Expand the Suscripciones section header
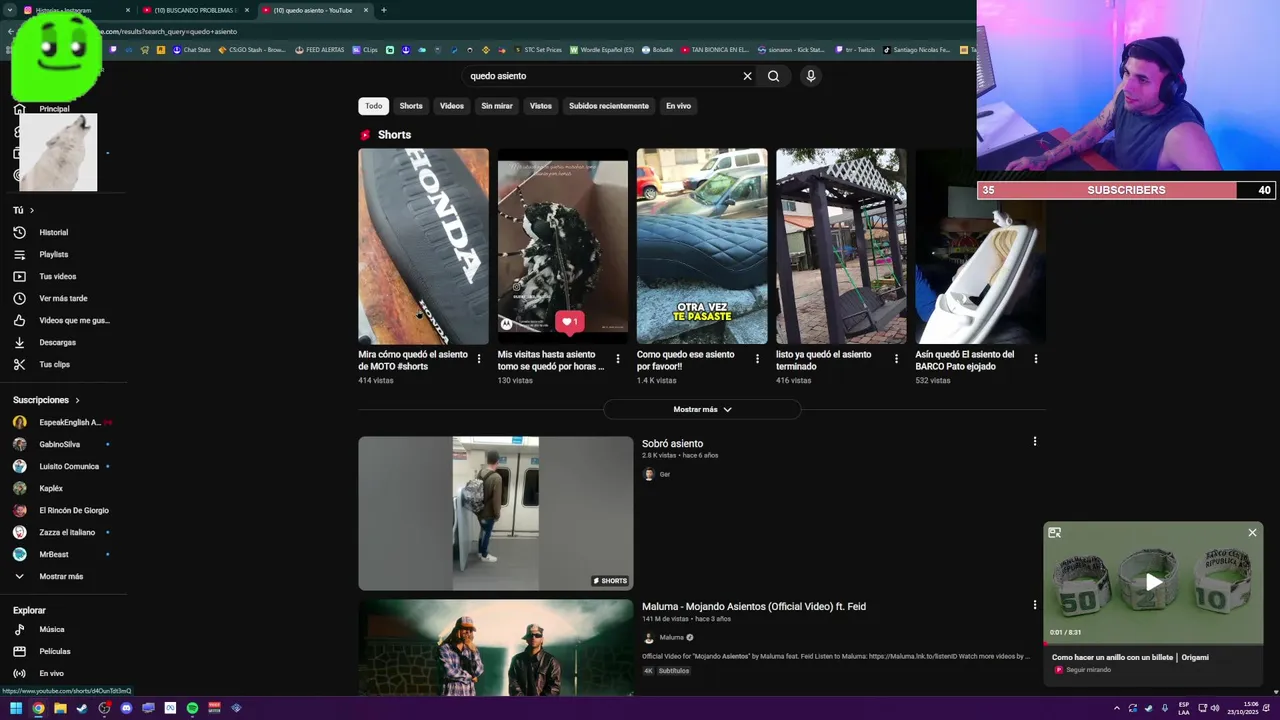 coord(46,400)
